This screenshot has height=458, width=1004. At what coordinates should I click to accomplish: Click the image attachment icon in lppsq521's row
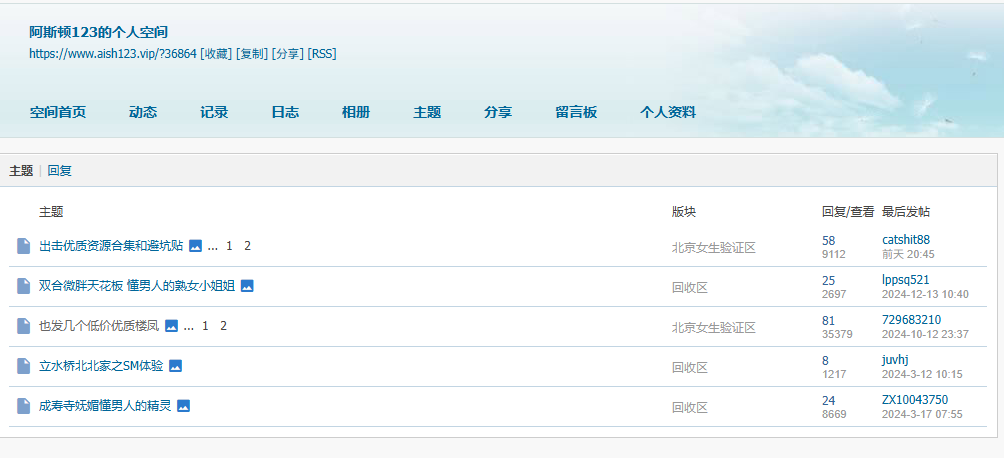click(x=247, y=286)
